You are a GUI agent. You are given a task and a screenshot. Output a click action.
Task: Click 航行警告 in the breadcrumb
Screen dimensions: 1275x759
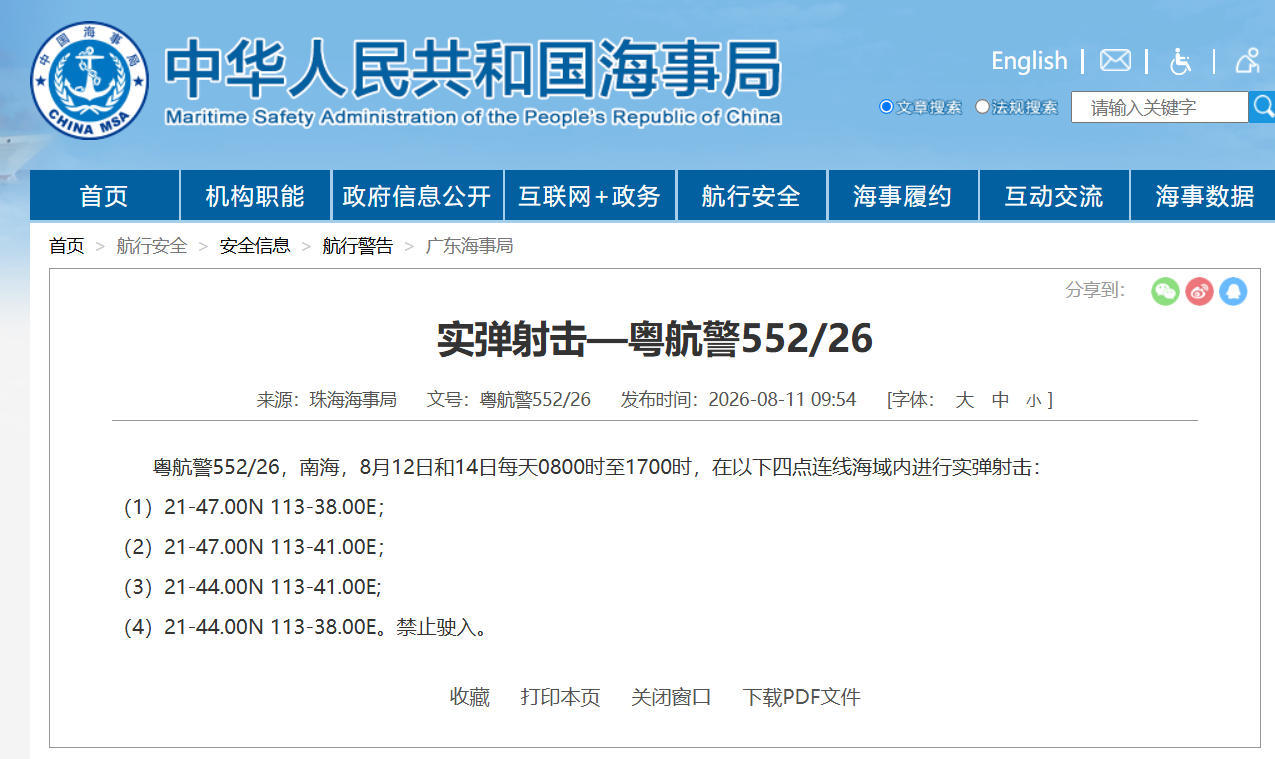coord(358,246)
